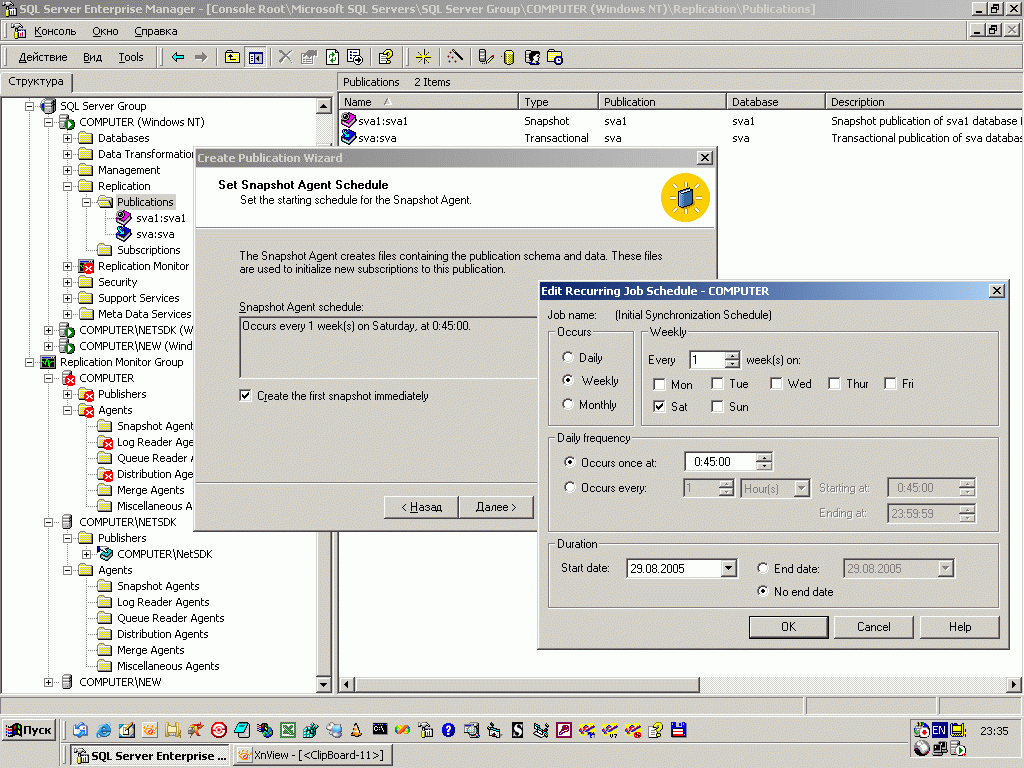Run the Wizard wand toolbar icon
Viewport: 1024px width, 768px height.
tap(455, 57)
